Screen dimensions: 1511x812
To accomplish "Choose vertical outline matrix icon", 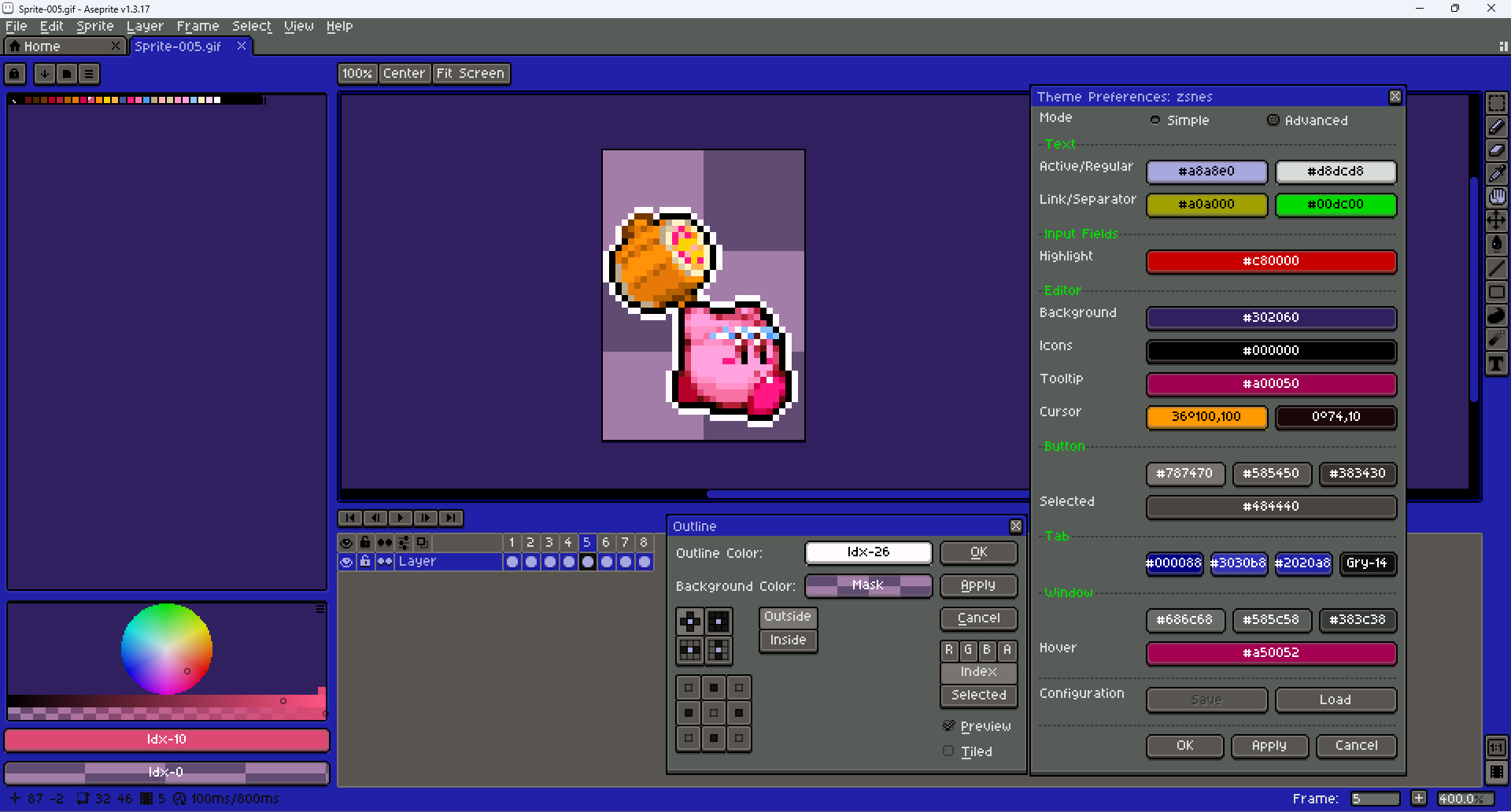I will click(719, 650).
